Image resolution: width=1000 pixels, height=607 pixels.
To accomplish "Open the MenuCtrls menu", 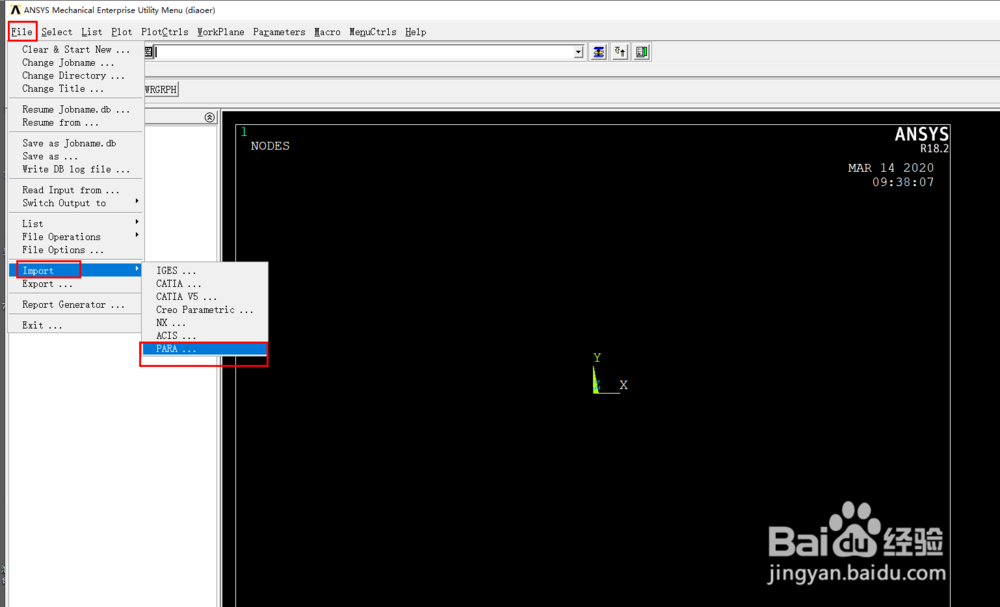I will click(x=372, y=32).
